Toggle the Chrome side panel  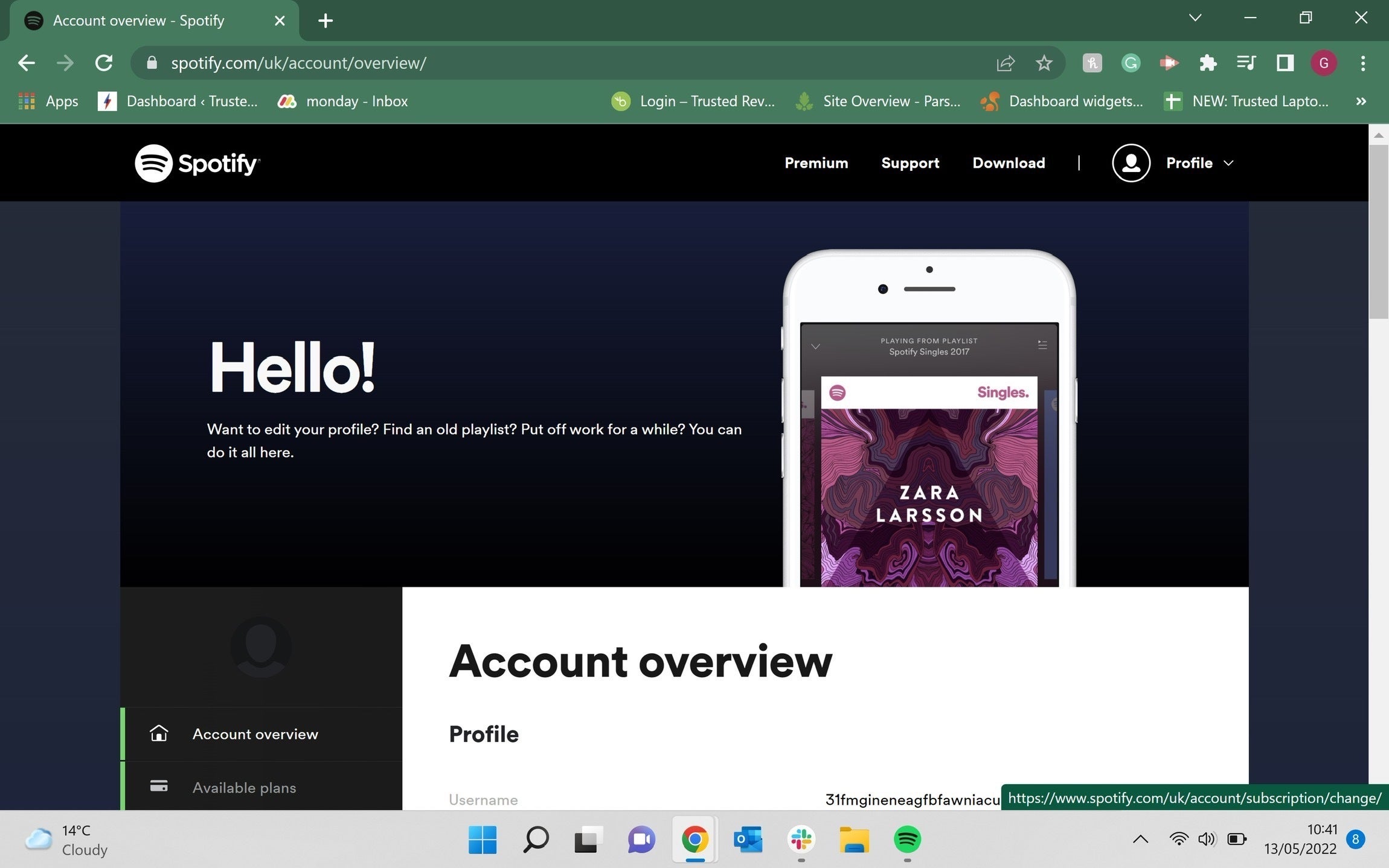click(x=1285, y=63)
